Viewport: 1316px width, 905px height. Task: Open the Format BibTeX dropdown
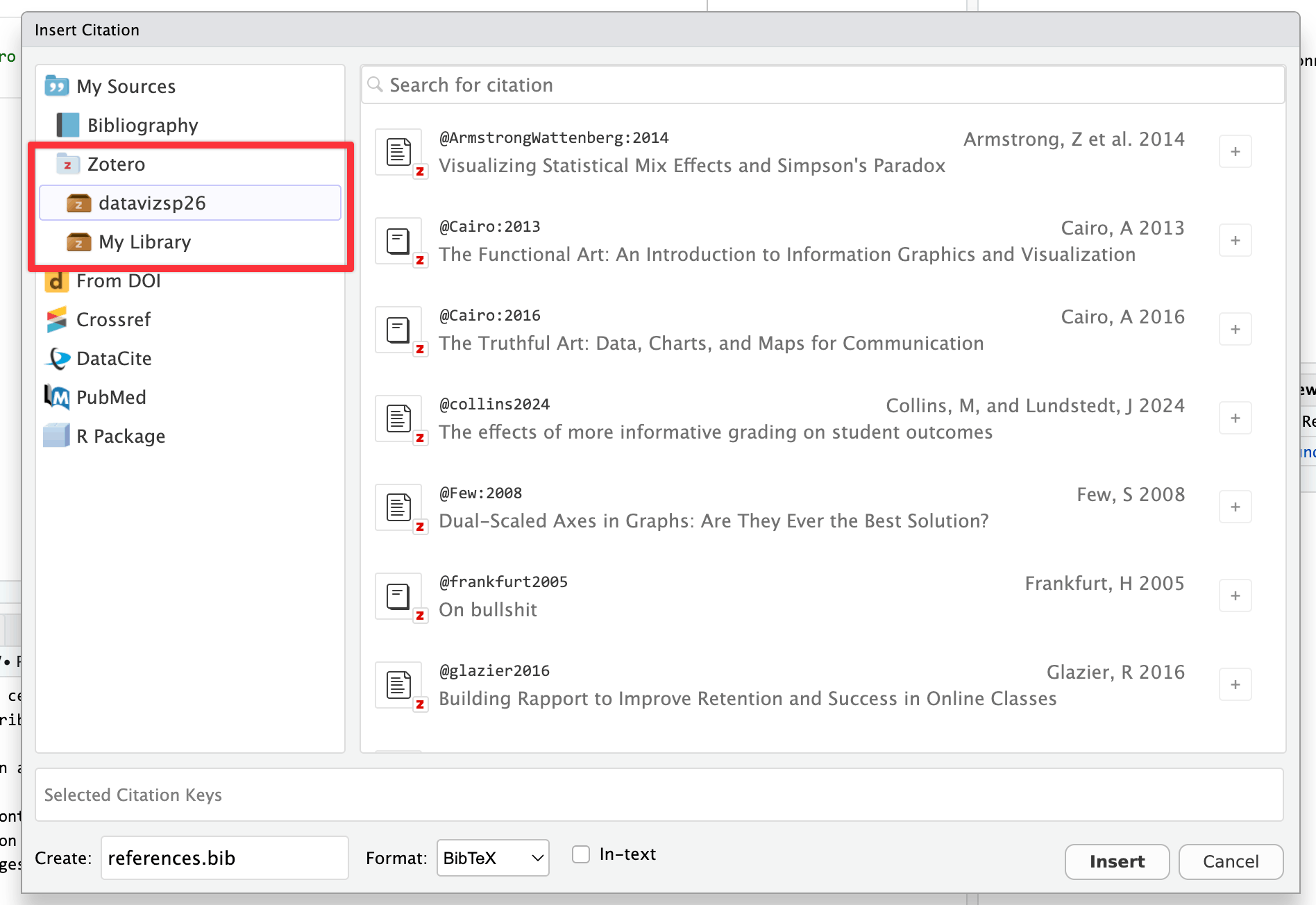pyautogui.click(x=493, y=859)
